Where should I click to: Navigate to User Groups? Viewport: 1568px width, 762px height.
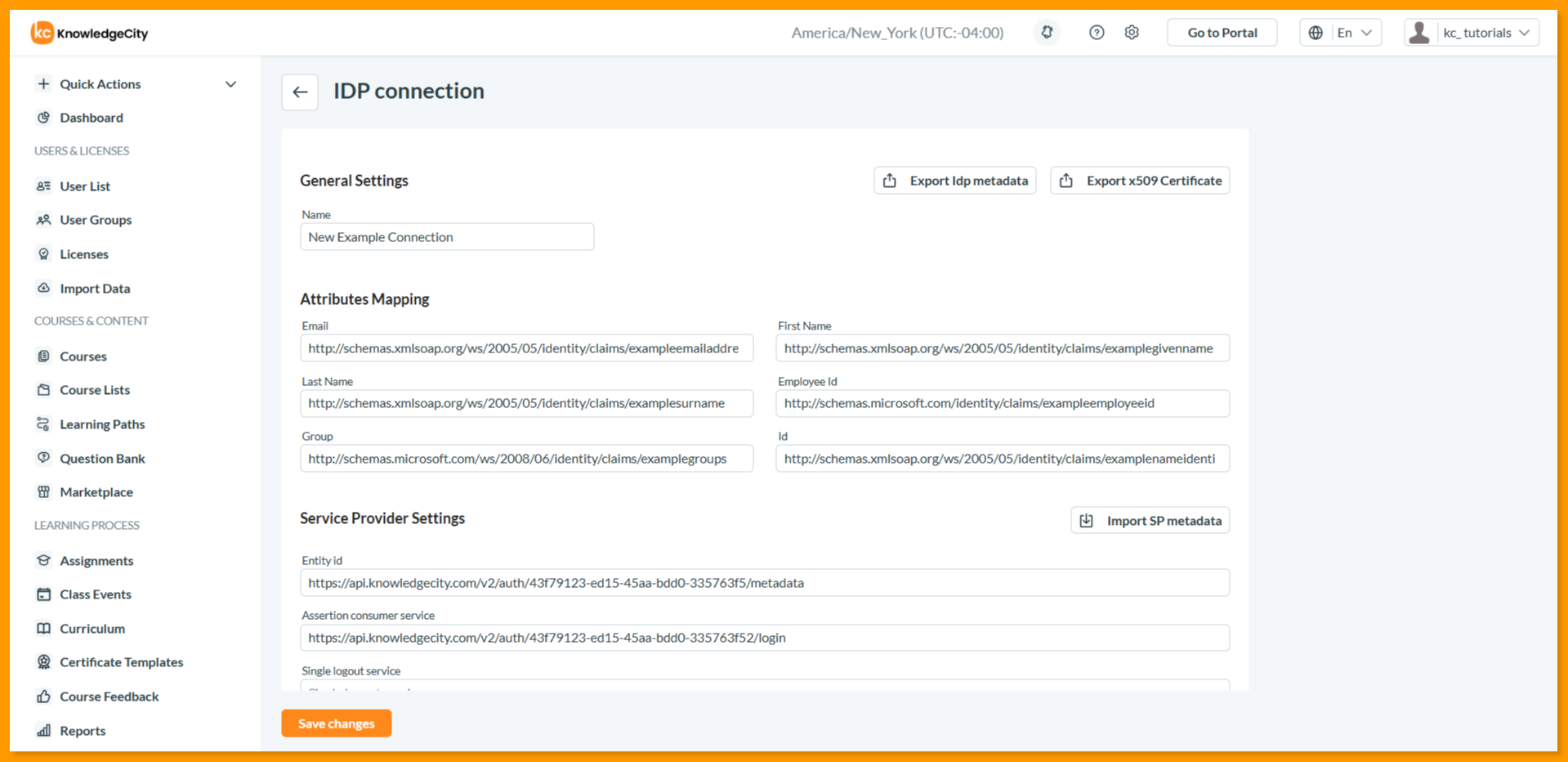[x=96, y=220]
